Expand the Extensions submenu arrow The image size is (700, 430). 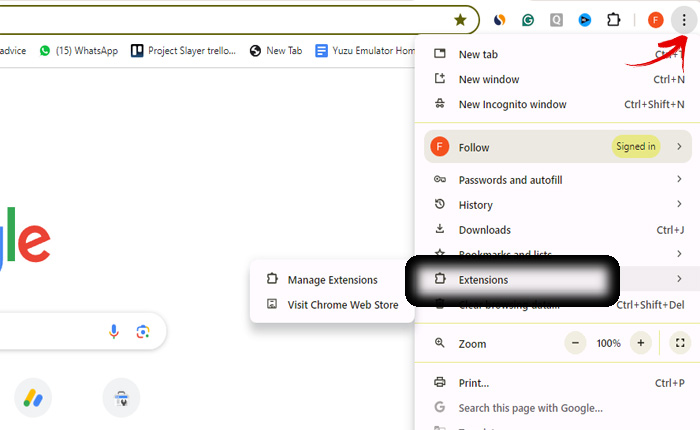pyautogui.click(x=679, y=279)
